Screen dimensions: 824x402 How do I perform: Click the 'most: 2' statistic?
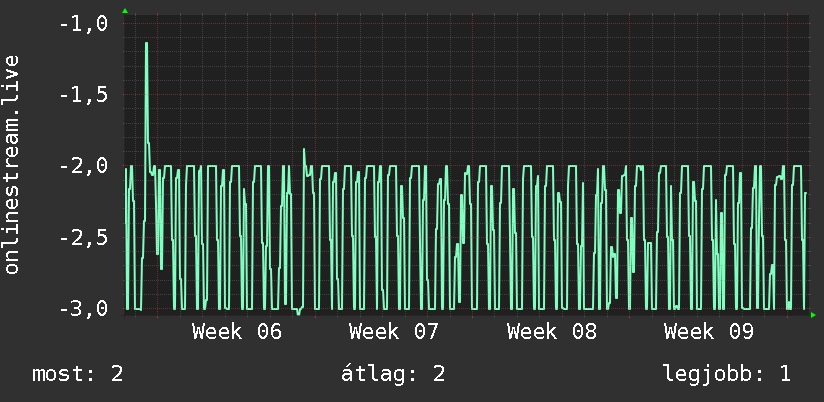[78, 374]
